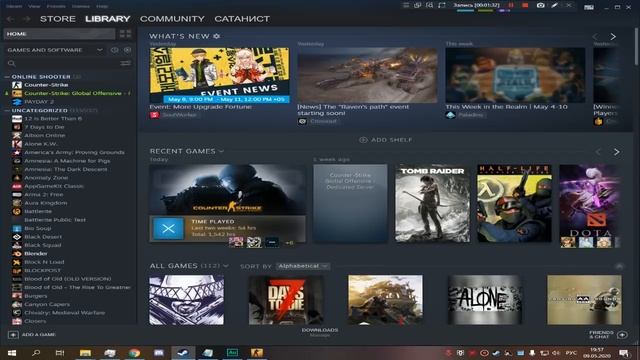The height and width of the screenshot is (360, 640).
Task: Open Half-Life cover in recent games
Action: (x=514, y=203)
